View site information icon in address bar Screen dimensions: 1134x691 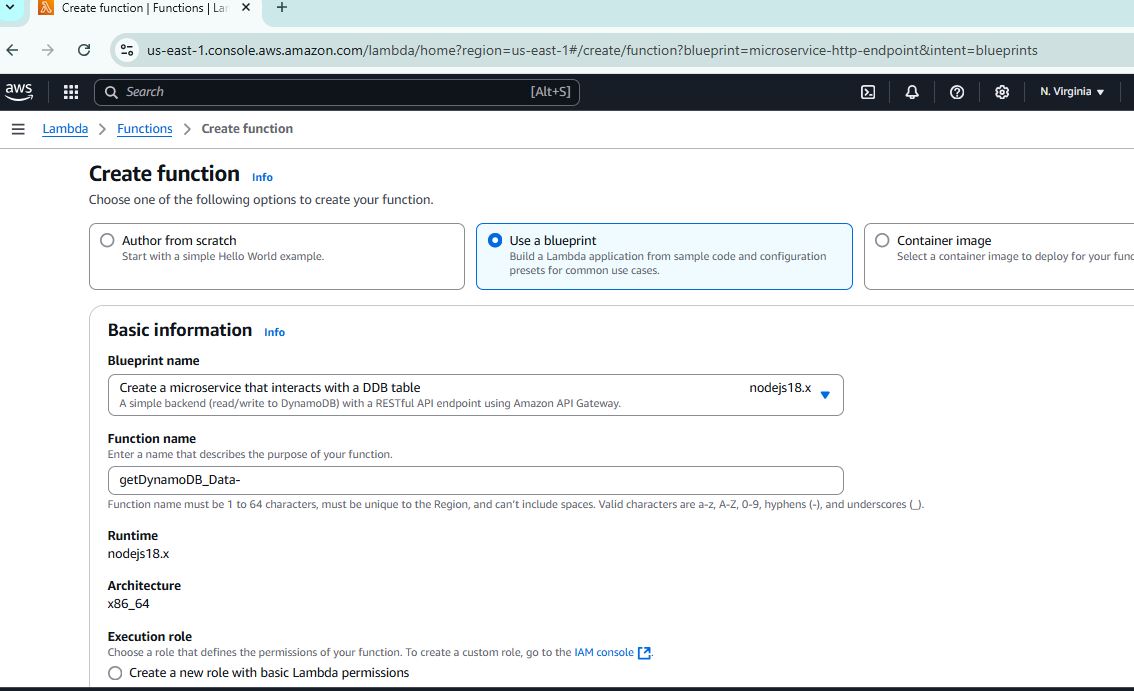point(127,50)
